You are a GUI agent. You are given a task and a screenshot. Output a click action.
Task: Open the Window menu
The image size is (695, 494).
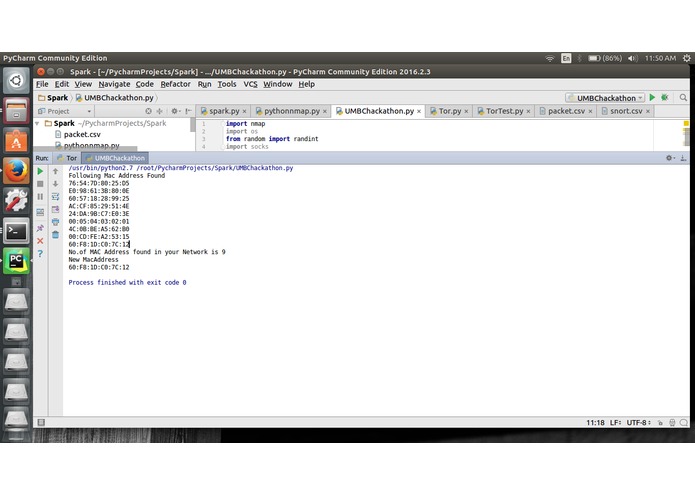click(x=277, y=84)
